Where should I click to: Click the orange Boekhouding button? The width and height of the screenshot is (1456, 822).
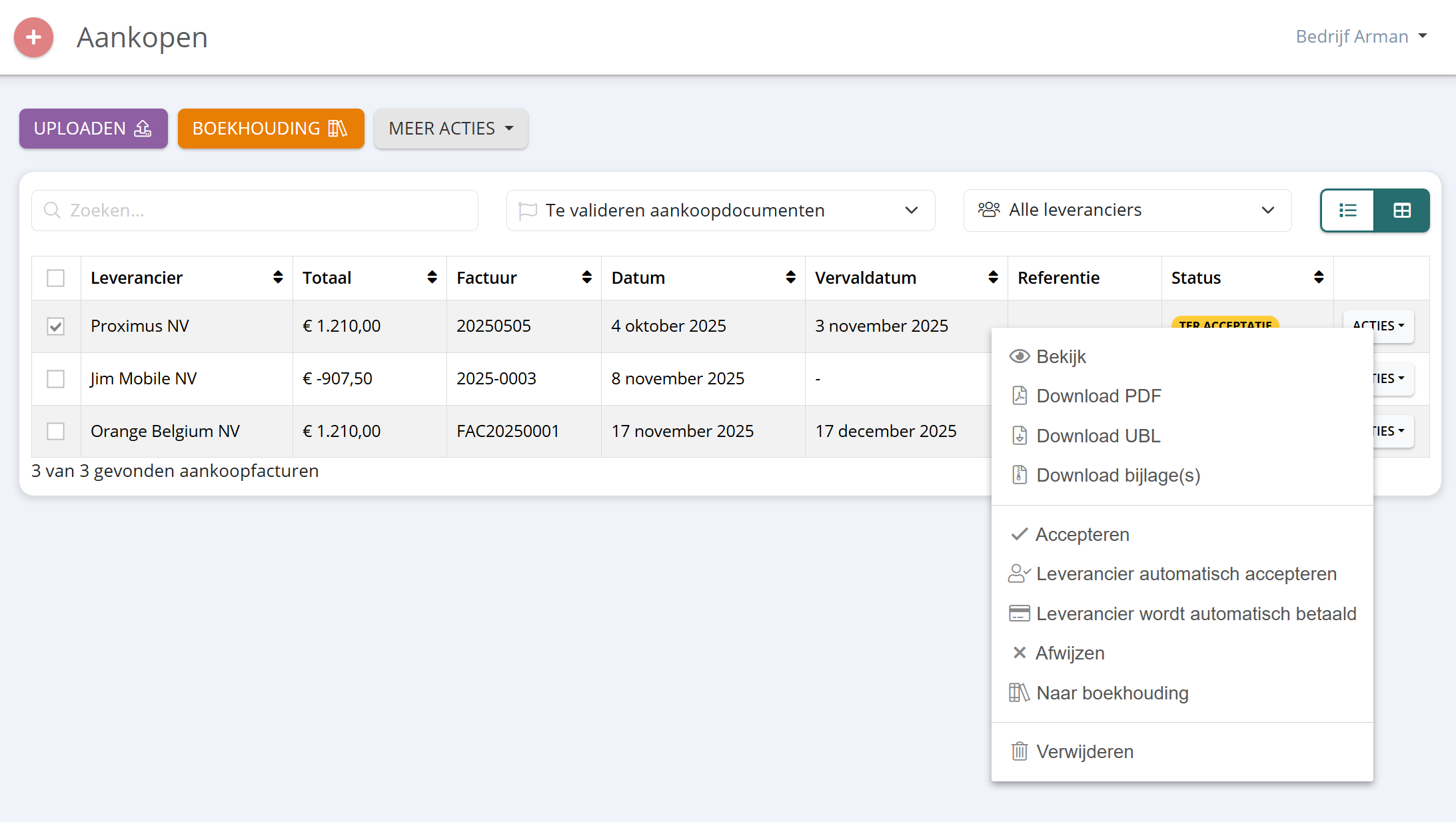[x=271, y=129]
